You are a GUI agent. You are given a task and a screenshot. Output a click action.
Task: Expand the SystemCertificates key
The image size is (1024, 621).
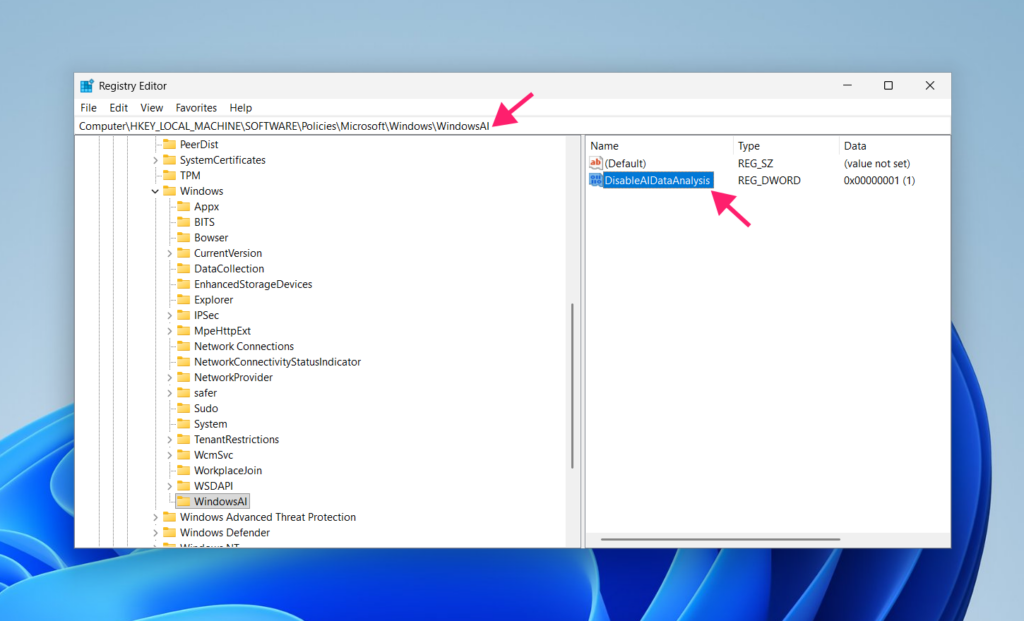(x=155, y=160)
